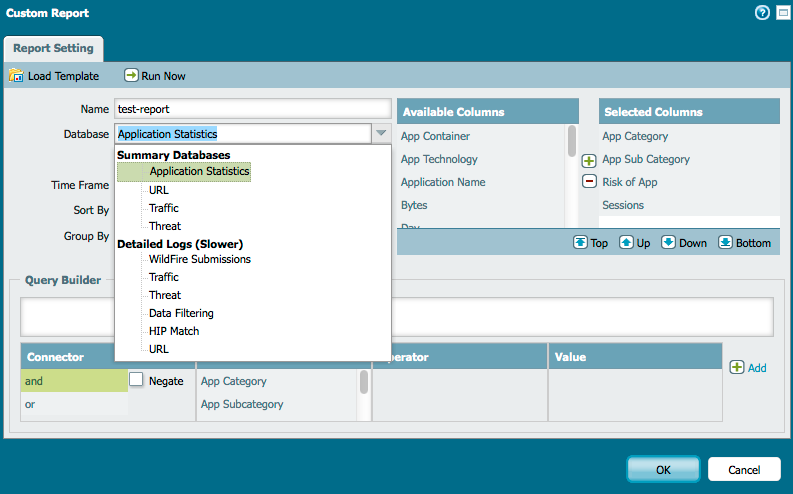Click the Load Template label
The height and width of the screenshot is (494, 793).
coord(63,76)
